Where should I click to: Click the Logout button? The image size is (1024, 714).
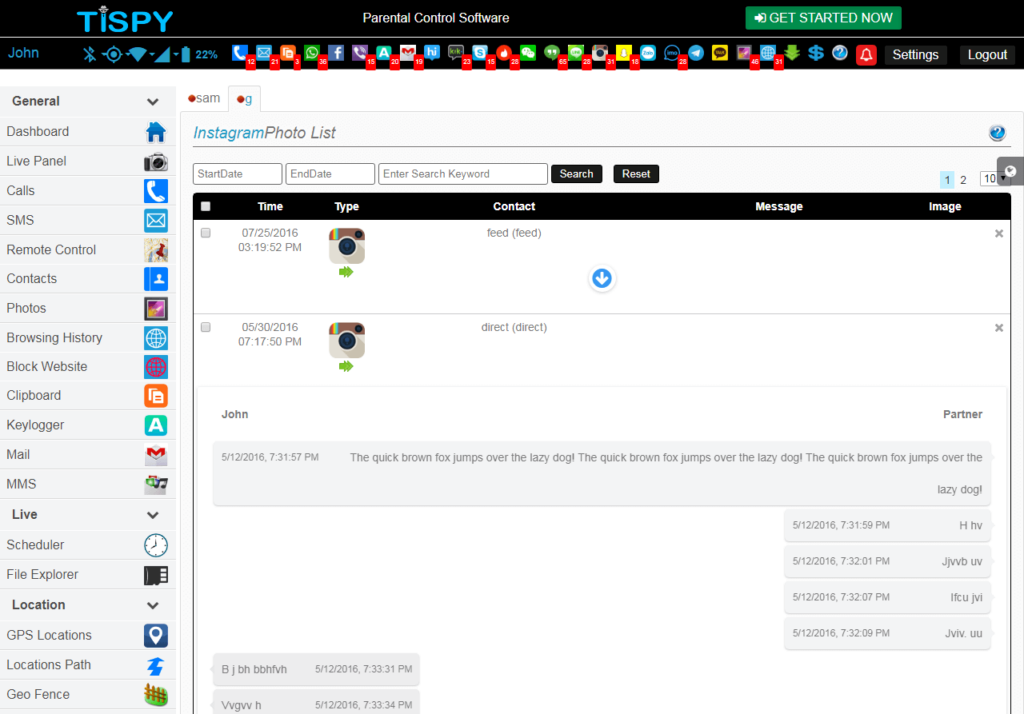click(987, 55)
